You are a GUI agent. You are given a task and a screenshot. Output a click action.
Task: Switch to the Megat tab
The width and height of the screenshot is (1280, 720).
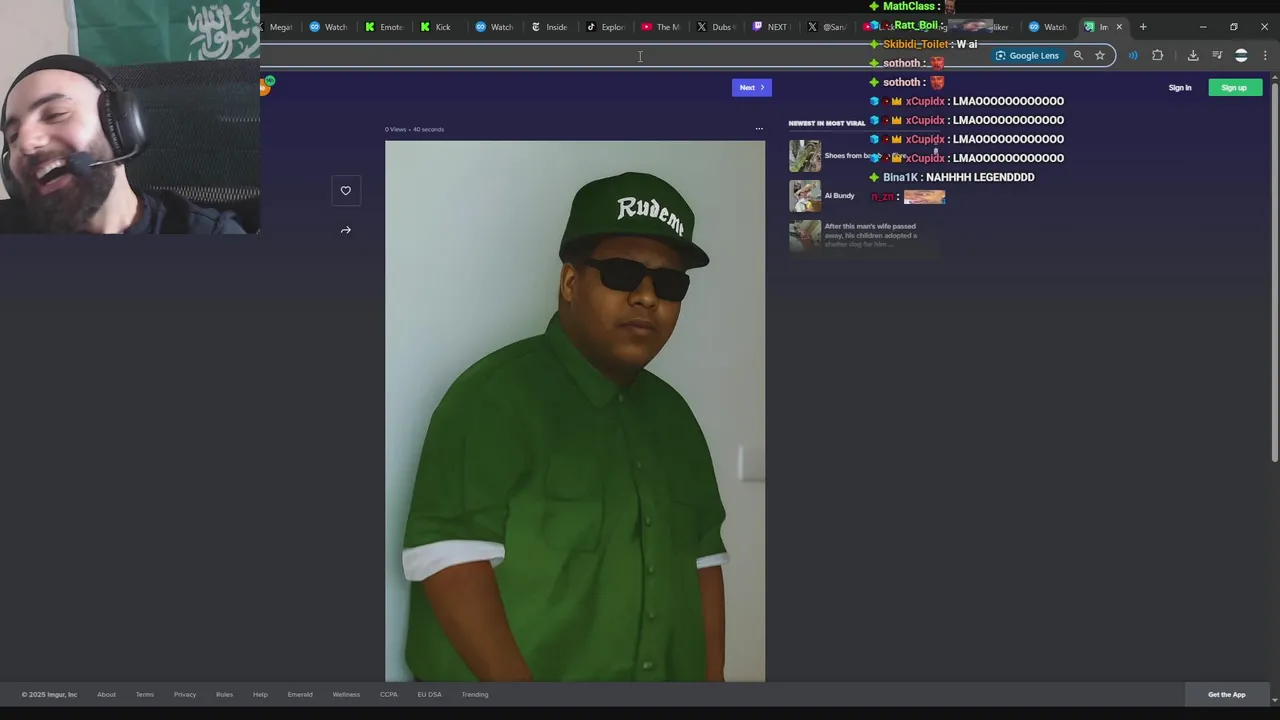point(279,27)
